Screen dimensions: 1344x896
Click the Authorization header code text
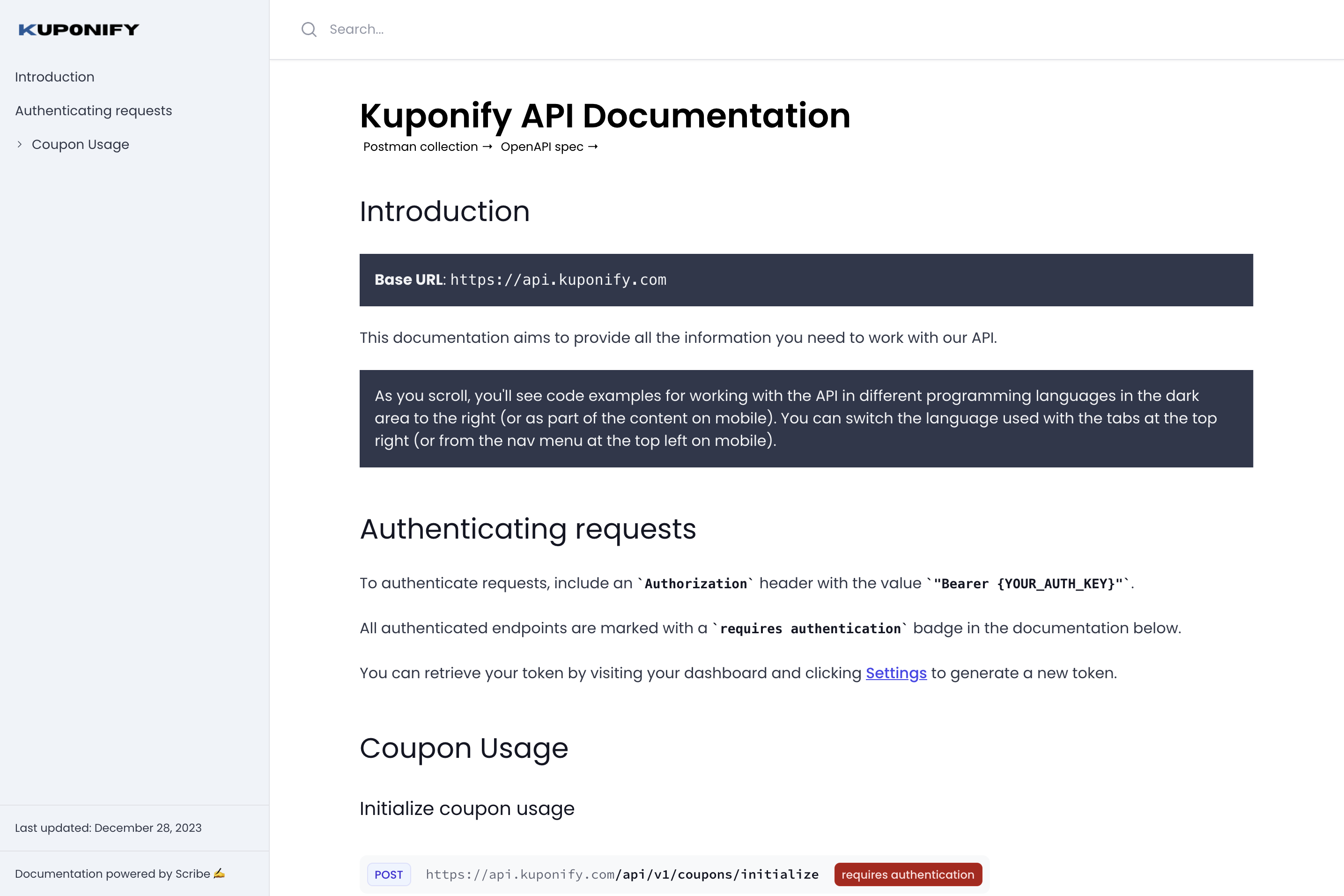pos(695,584)
